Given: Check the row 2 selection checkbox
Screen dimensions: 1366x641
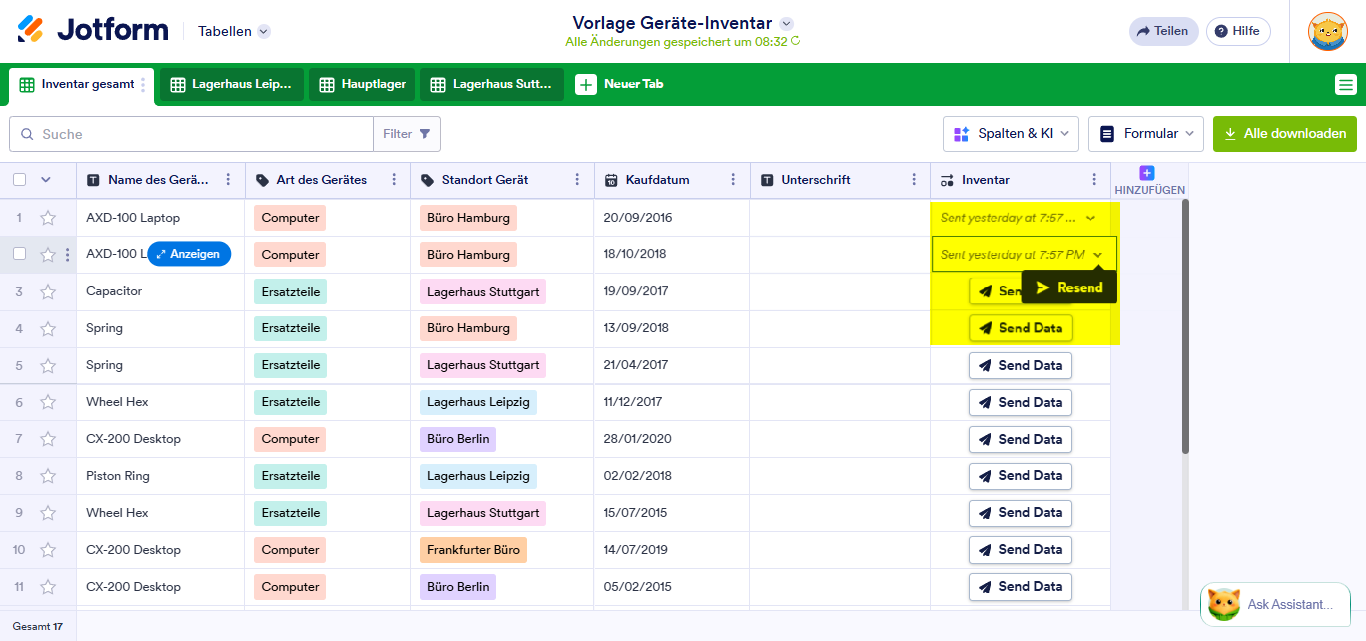Looking at the screenshot, I should (x=20, y=254).
